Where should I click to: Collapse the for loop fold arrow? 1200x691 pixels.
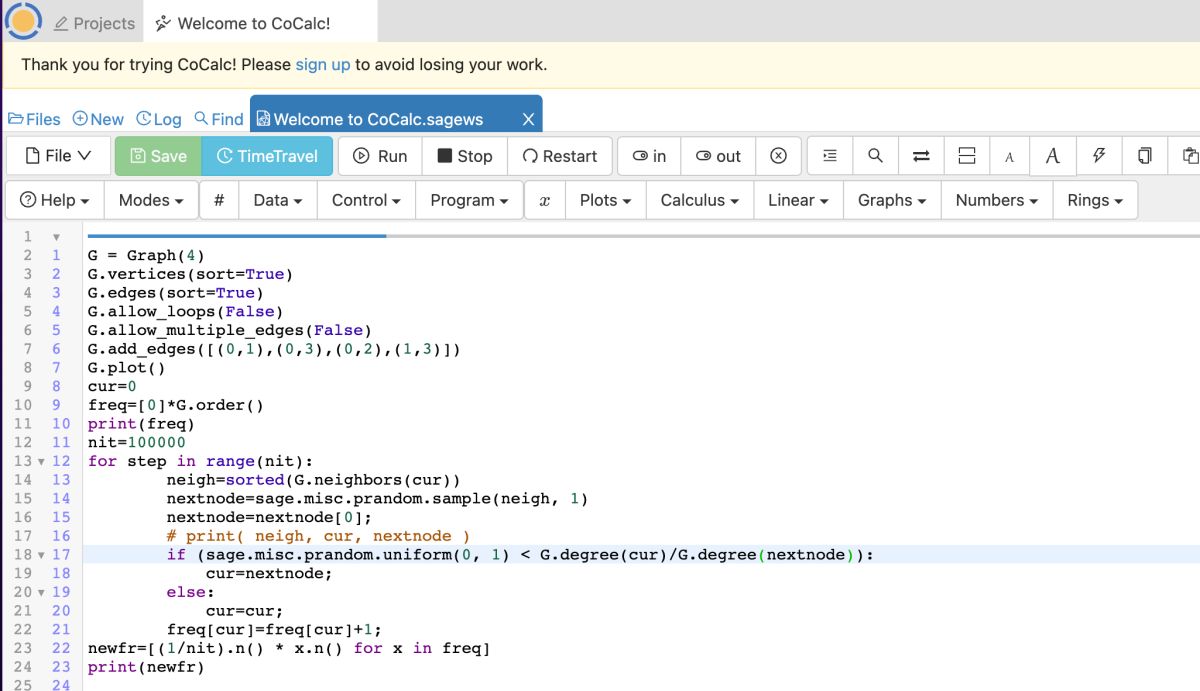click(41, 461)
